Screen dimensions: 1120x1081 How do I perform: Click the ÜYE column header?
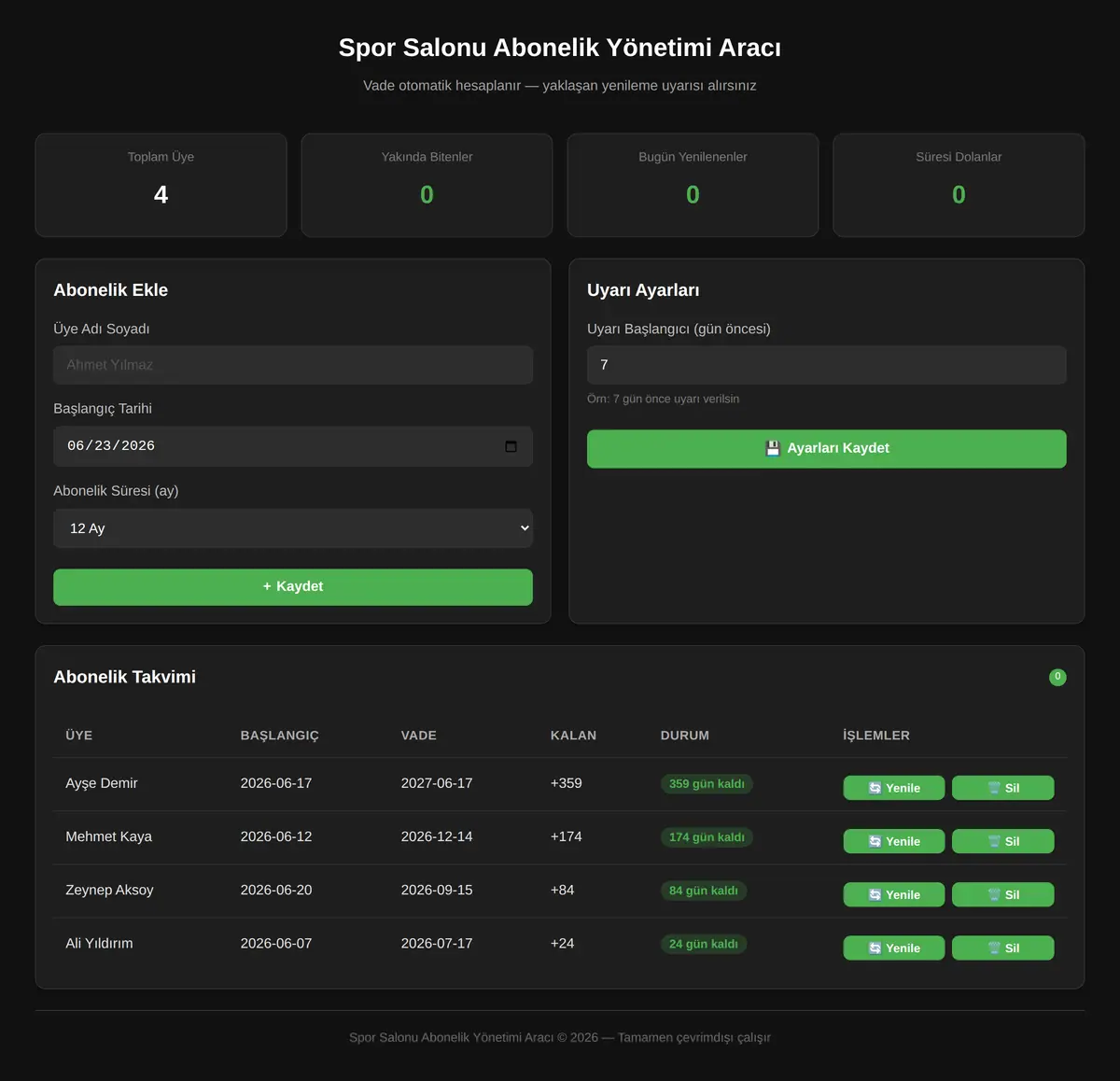(x=79, y=736)
